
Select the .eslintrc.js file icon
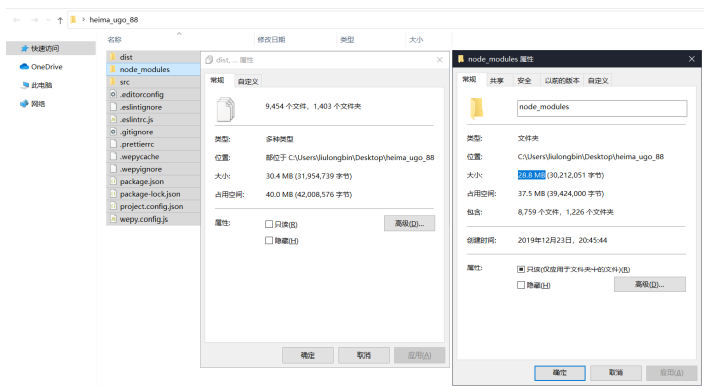113,119
